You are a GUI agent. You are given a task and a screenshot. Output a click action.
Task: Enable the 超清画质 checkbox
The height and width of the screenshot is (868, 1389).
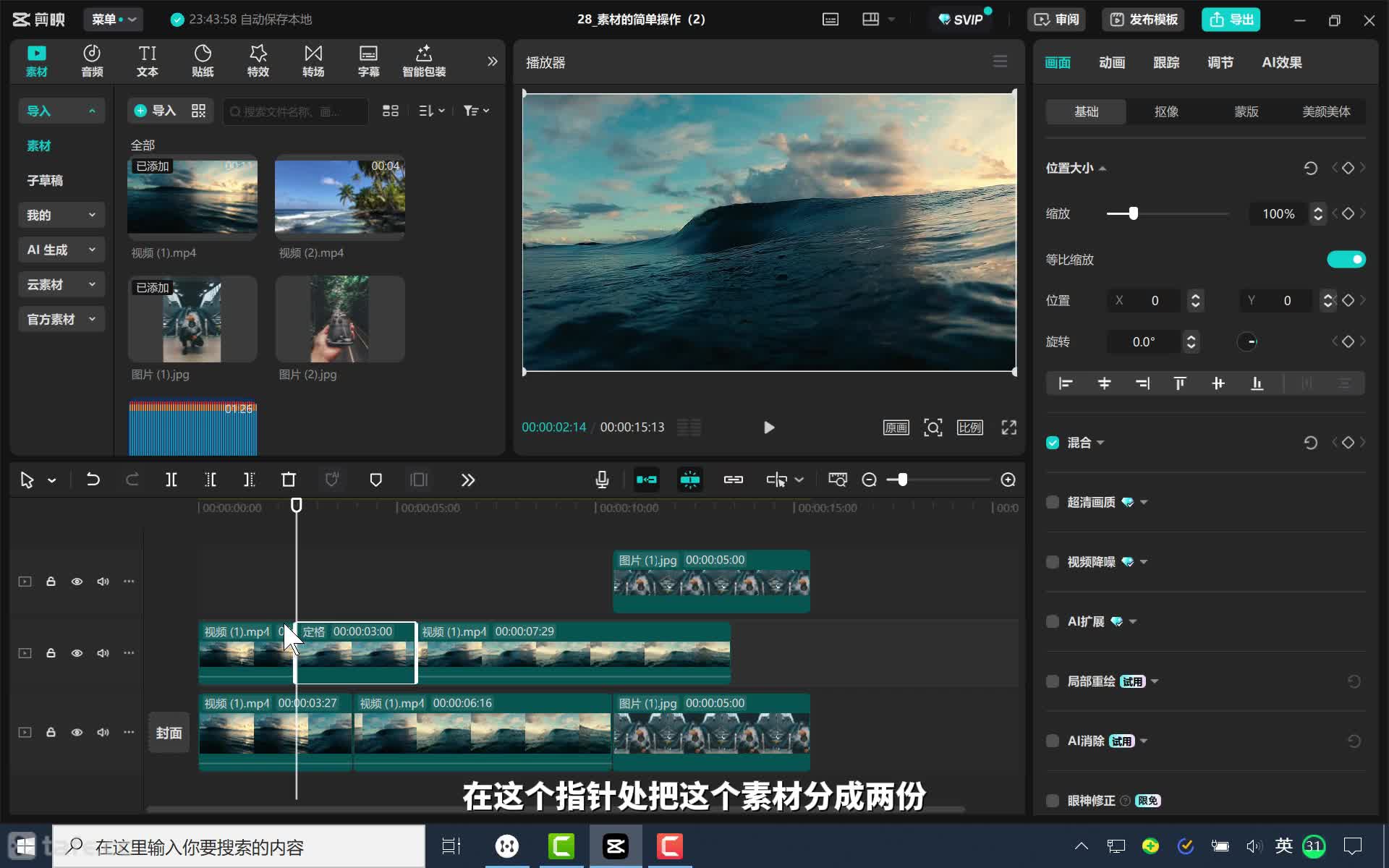click(x=1053, y=502)
